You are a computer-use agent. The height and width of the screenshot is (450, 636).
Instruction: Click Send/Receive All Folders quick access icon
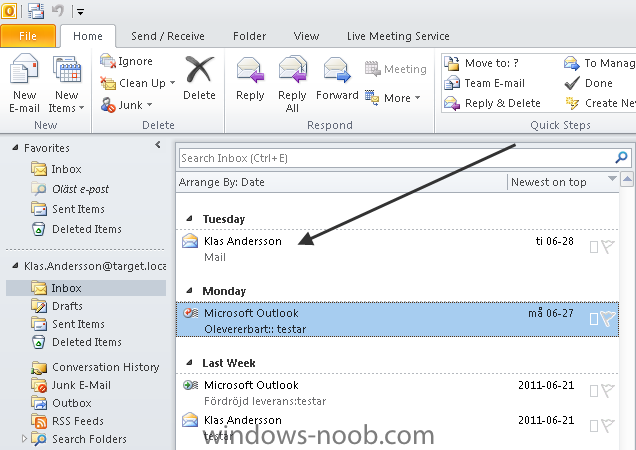point(36,11)
